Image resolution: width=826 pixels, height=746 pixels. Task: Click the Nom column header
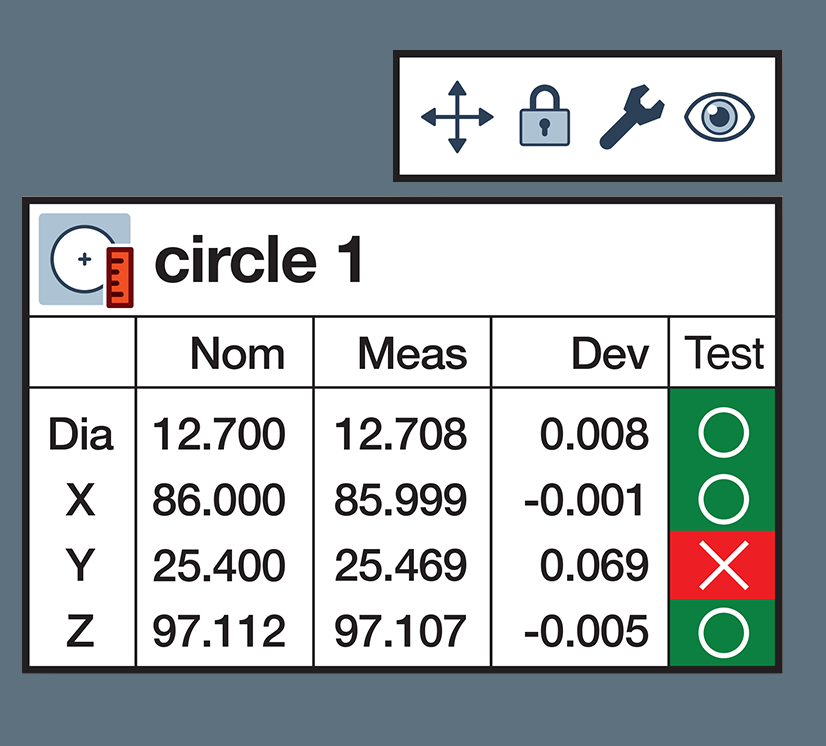[x=237, y=354]
